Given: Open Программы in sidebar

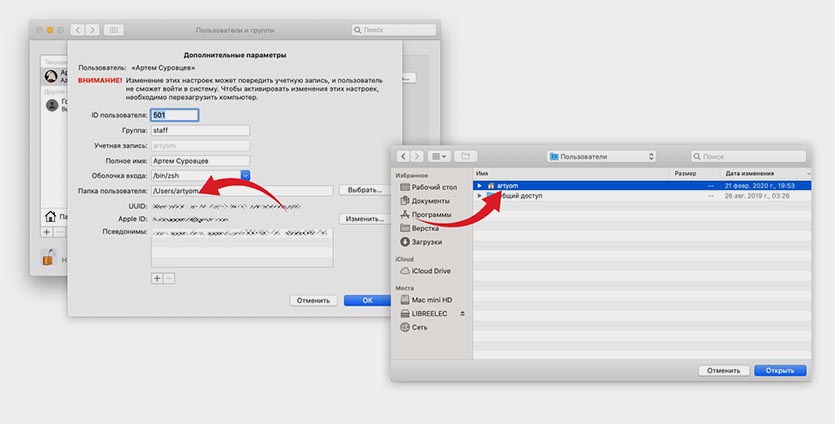Looking at the screenshot, I should (425, 215).
